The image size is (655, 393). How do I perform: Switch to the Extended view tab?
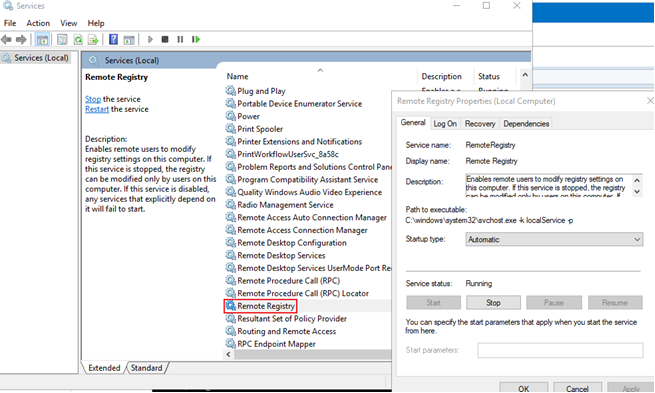tap(104, 368)
